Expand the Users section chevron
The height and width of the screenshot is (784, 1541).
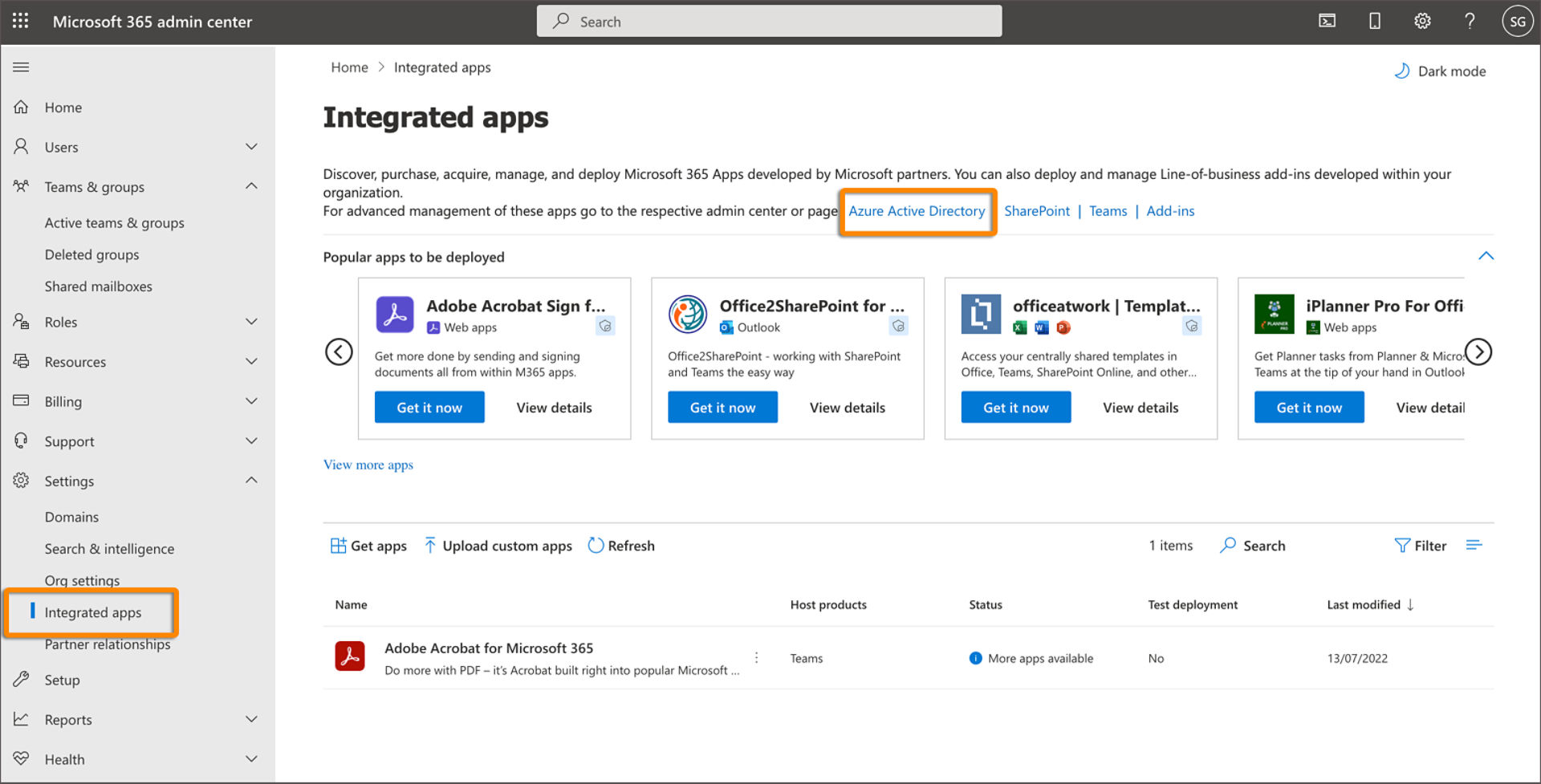pyautogui.click(x=251, y=146)
